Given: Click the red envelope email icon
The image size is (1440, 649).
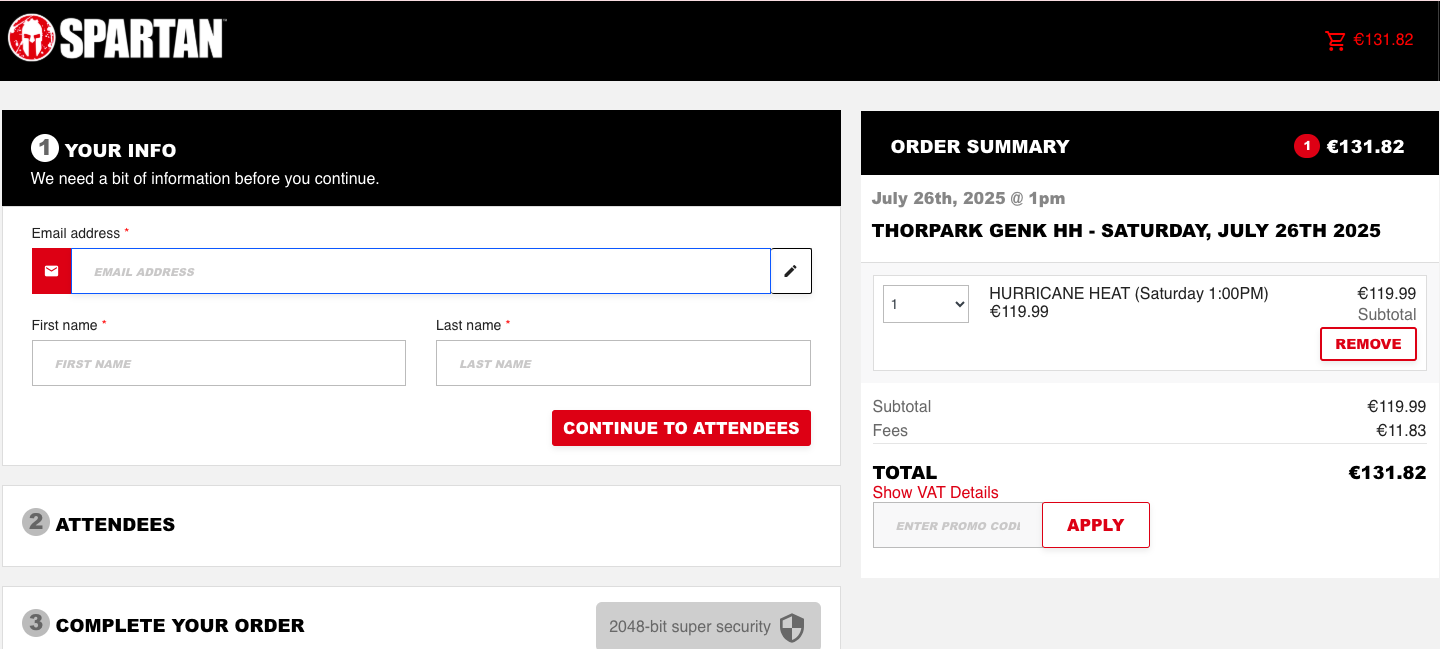Looking at the screenshot, I should click(52, 271).
